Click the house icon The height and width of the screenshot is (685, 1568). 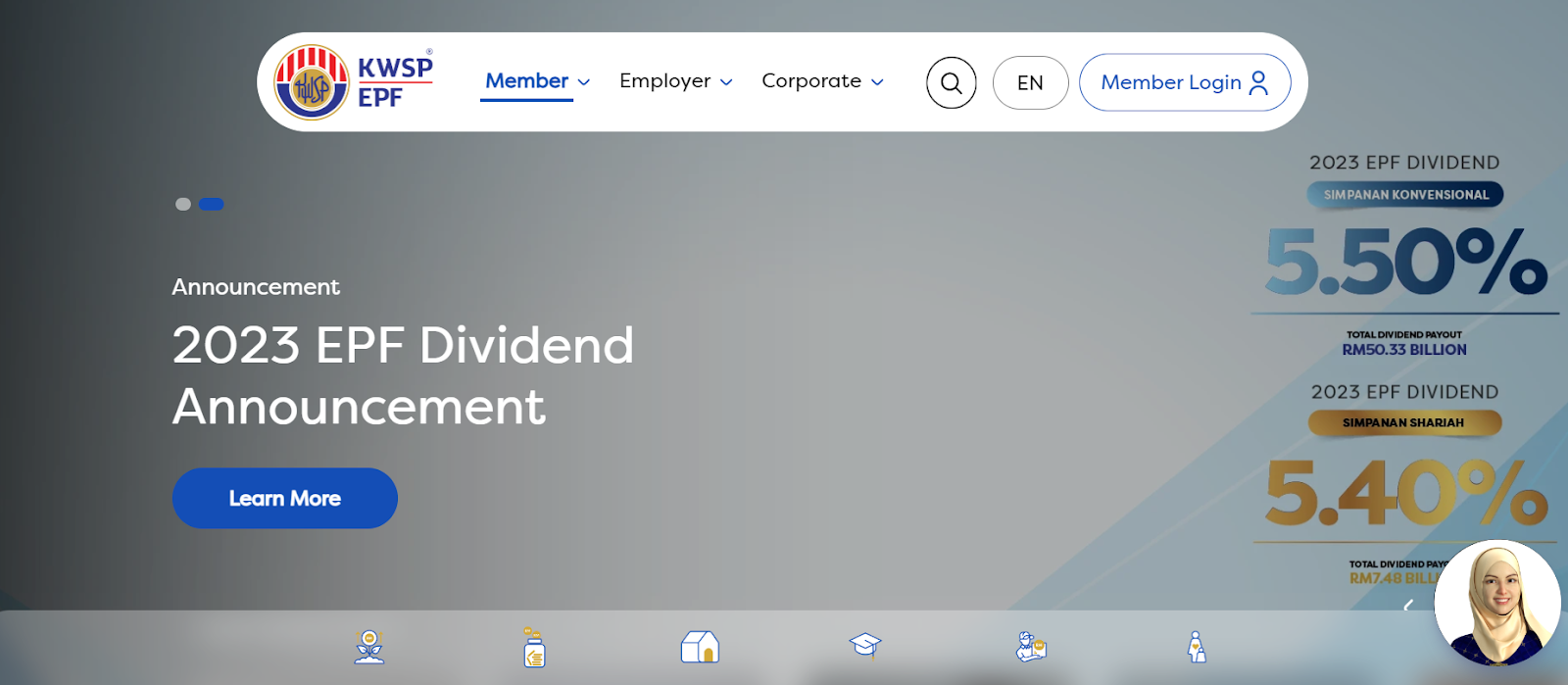700,647
